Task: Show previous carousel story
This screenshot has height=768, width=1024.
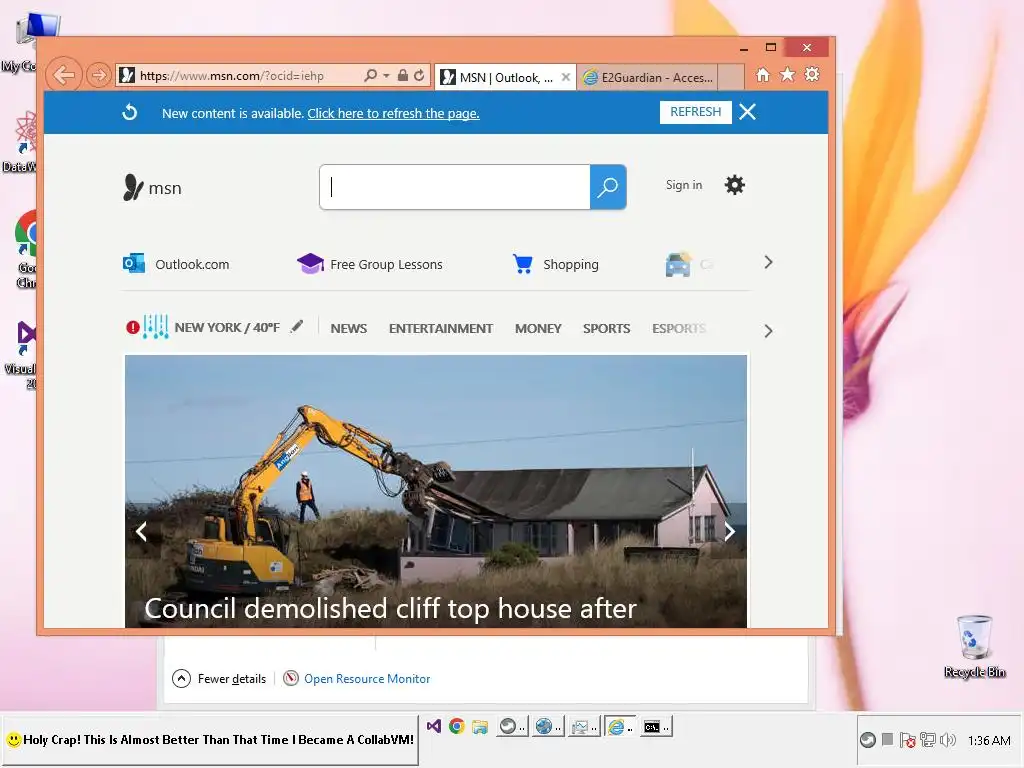Action: 141,532
